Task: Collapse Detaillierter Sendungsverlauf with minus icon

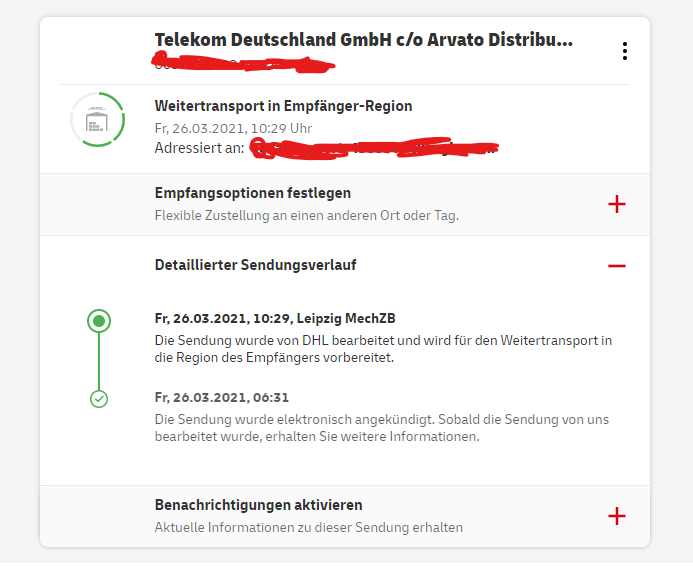Action: tap(617, 266)
